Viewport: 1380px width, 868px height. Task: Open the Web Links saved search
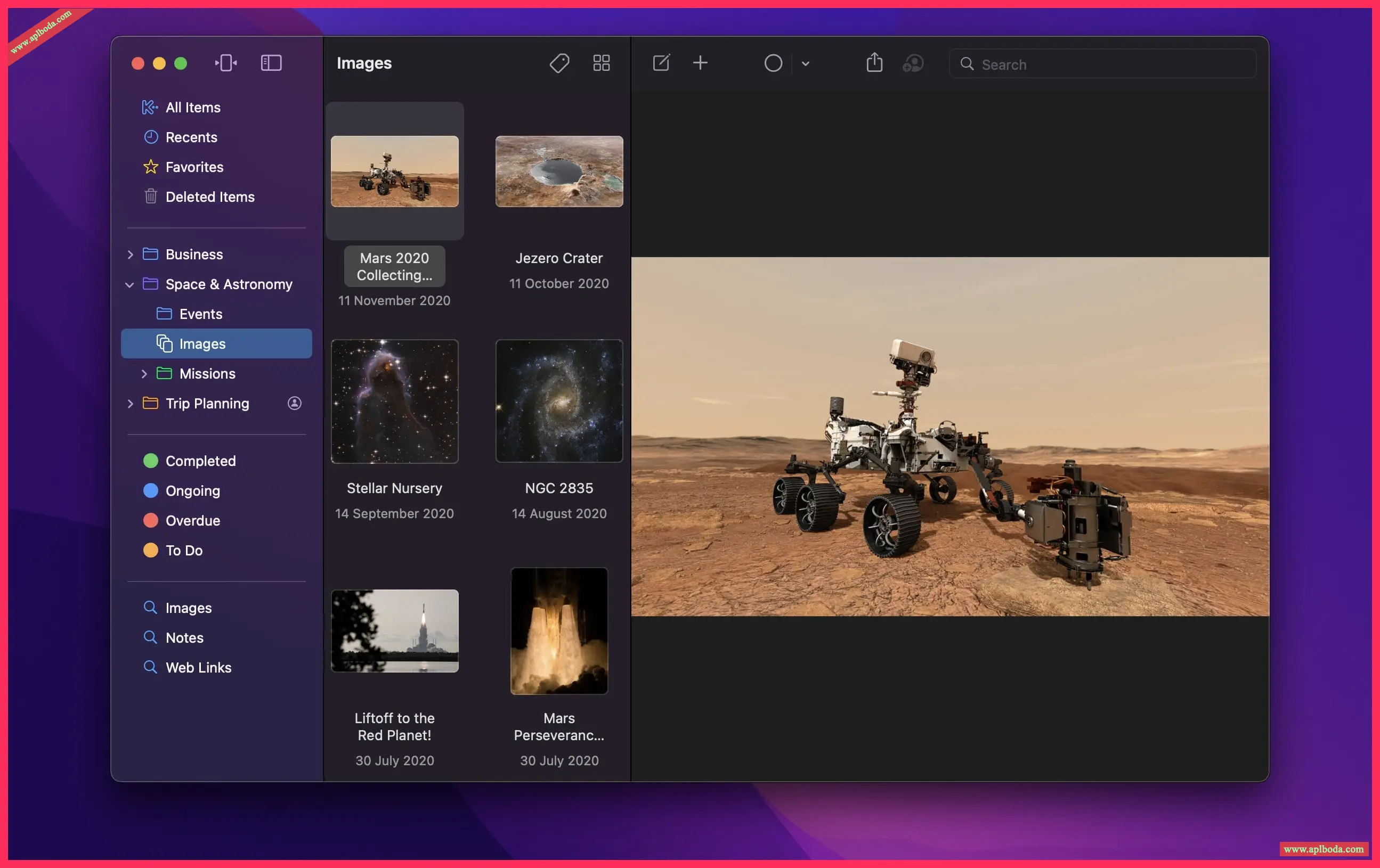[x=198, y=667]
